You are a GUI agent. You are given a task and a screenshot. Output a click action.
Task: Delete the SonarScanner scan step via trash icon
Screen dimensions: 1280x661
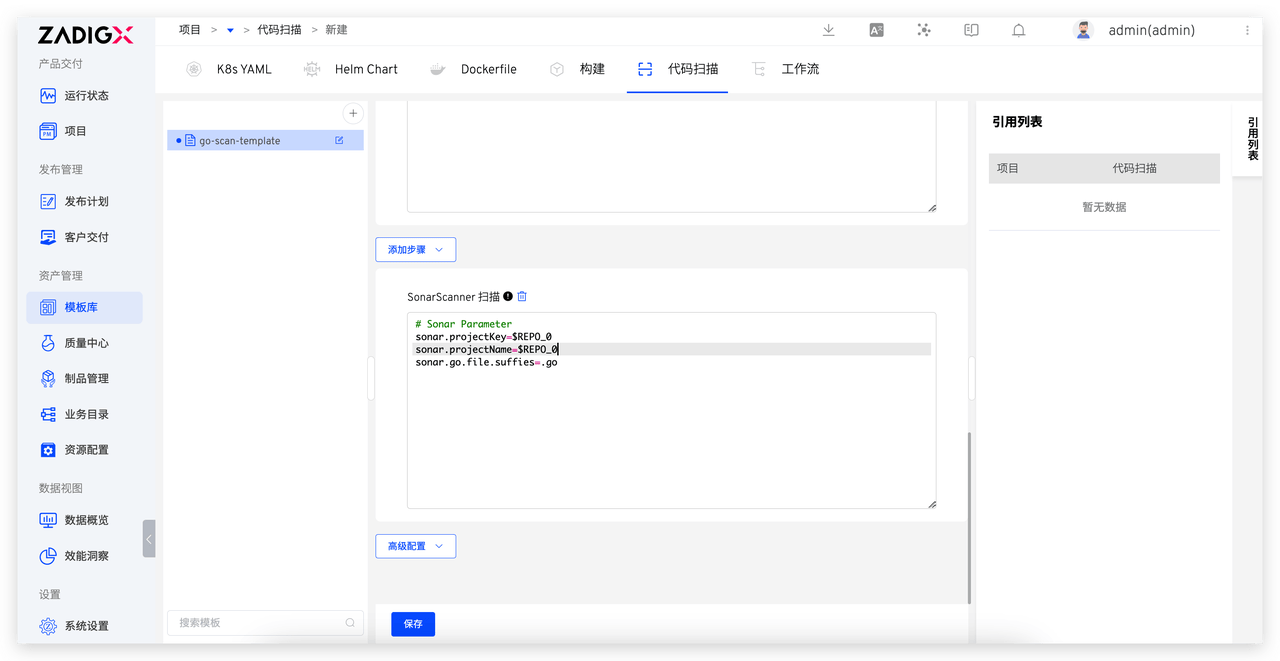tap(522, 297)
